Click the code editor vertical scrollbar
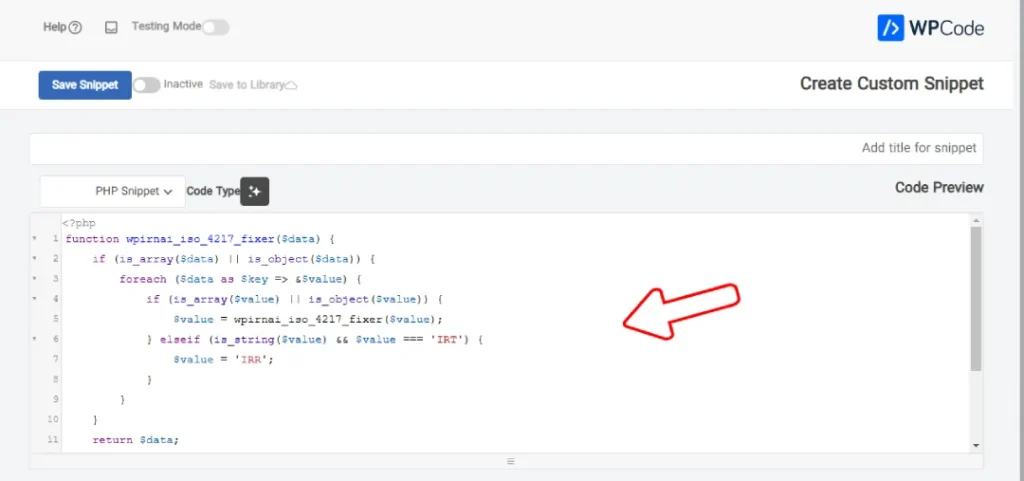 [976, 300]
